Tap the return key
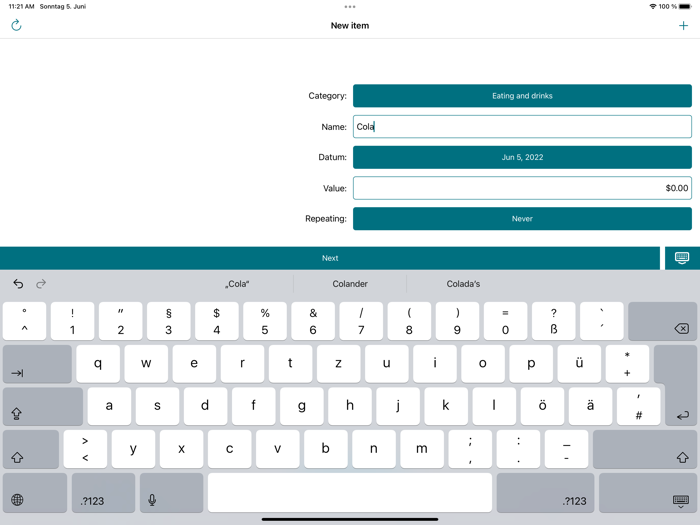700x525 pixels. pos(681,385)
